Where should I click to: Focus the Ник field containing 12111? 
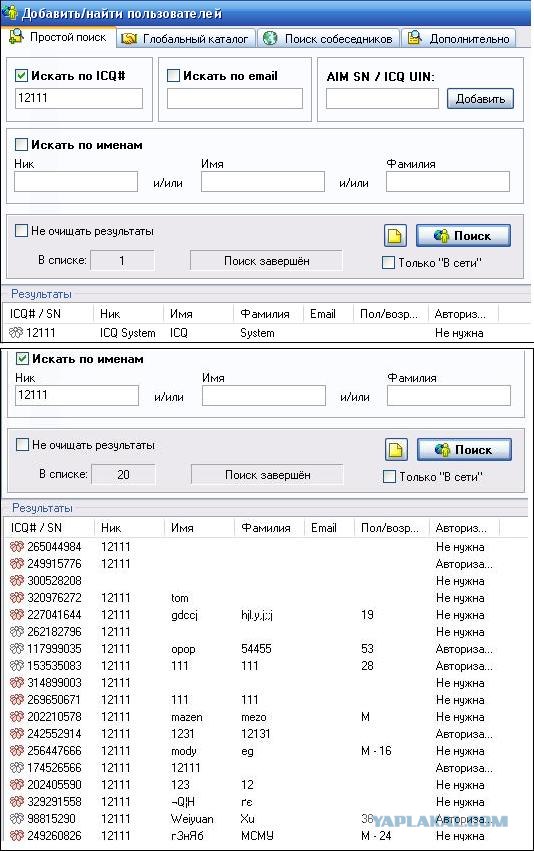pyautogui.click(x=77, y=395)
